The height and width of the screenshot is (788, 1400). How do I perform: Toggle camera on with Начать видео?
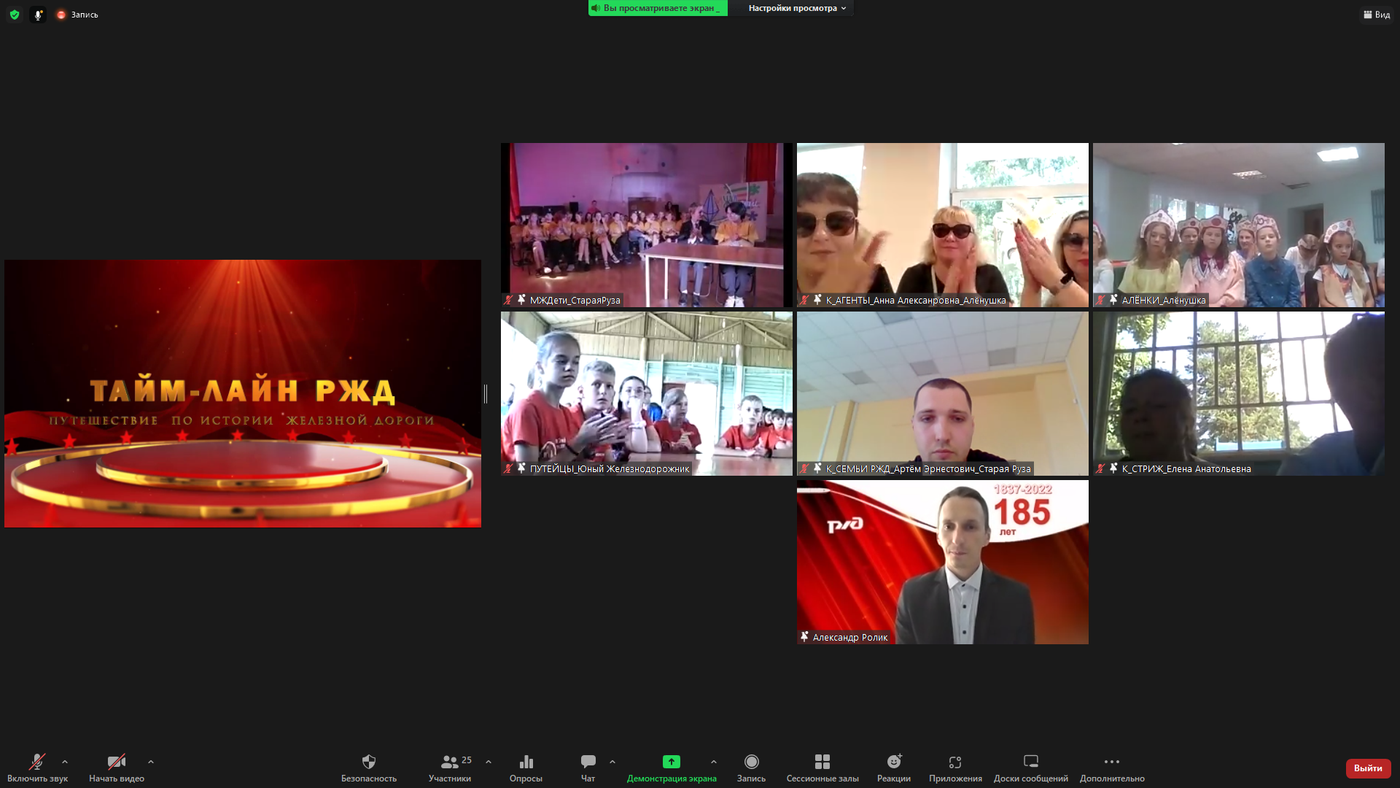point(116,763)
